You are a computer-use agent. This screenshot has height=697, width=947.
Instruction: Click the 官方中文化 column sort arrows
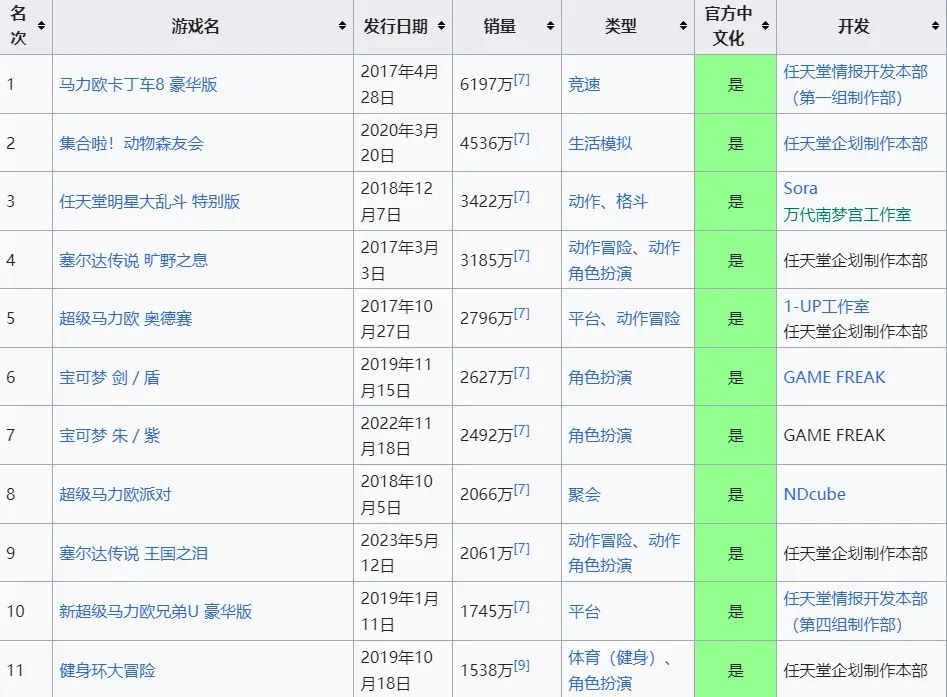[765, 27]
